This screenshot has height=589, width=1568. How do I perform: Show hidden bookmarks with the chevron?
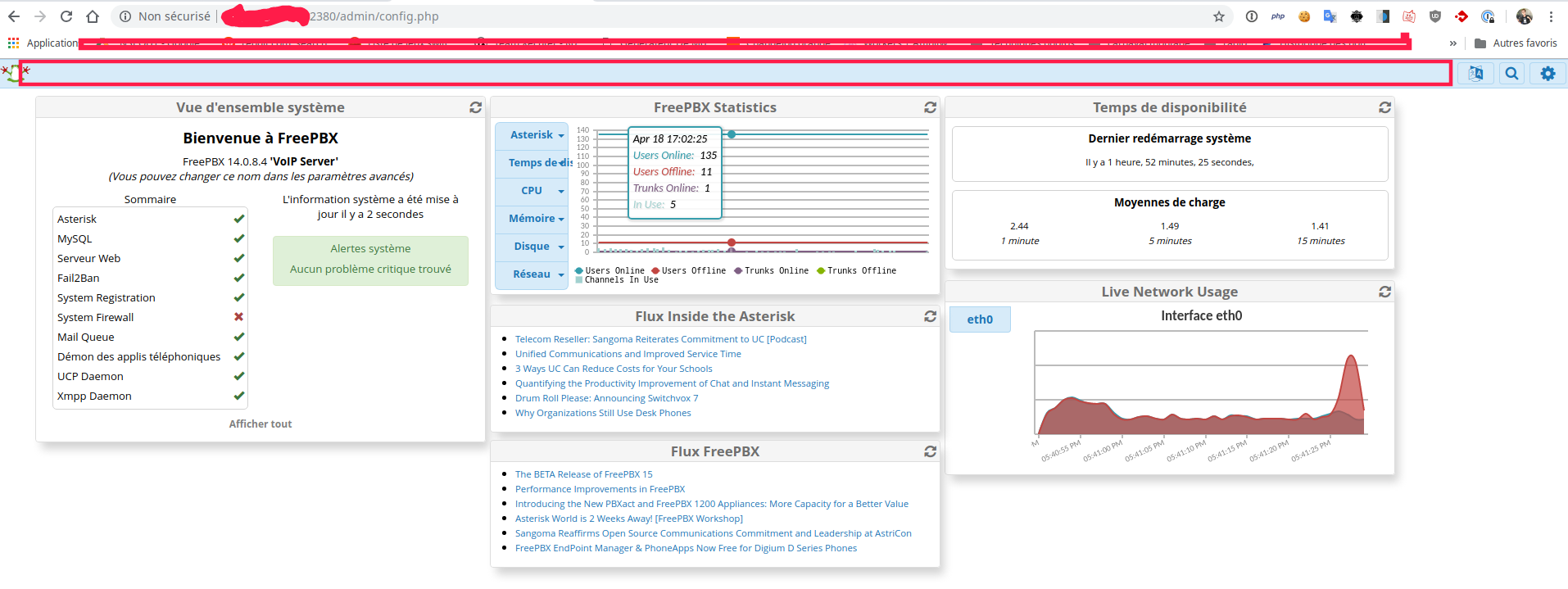coord(1453,43)
